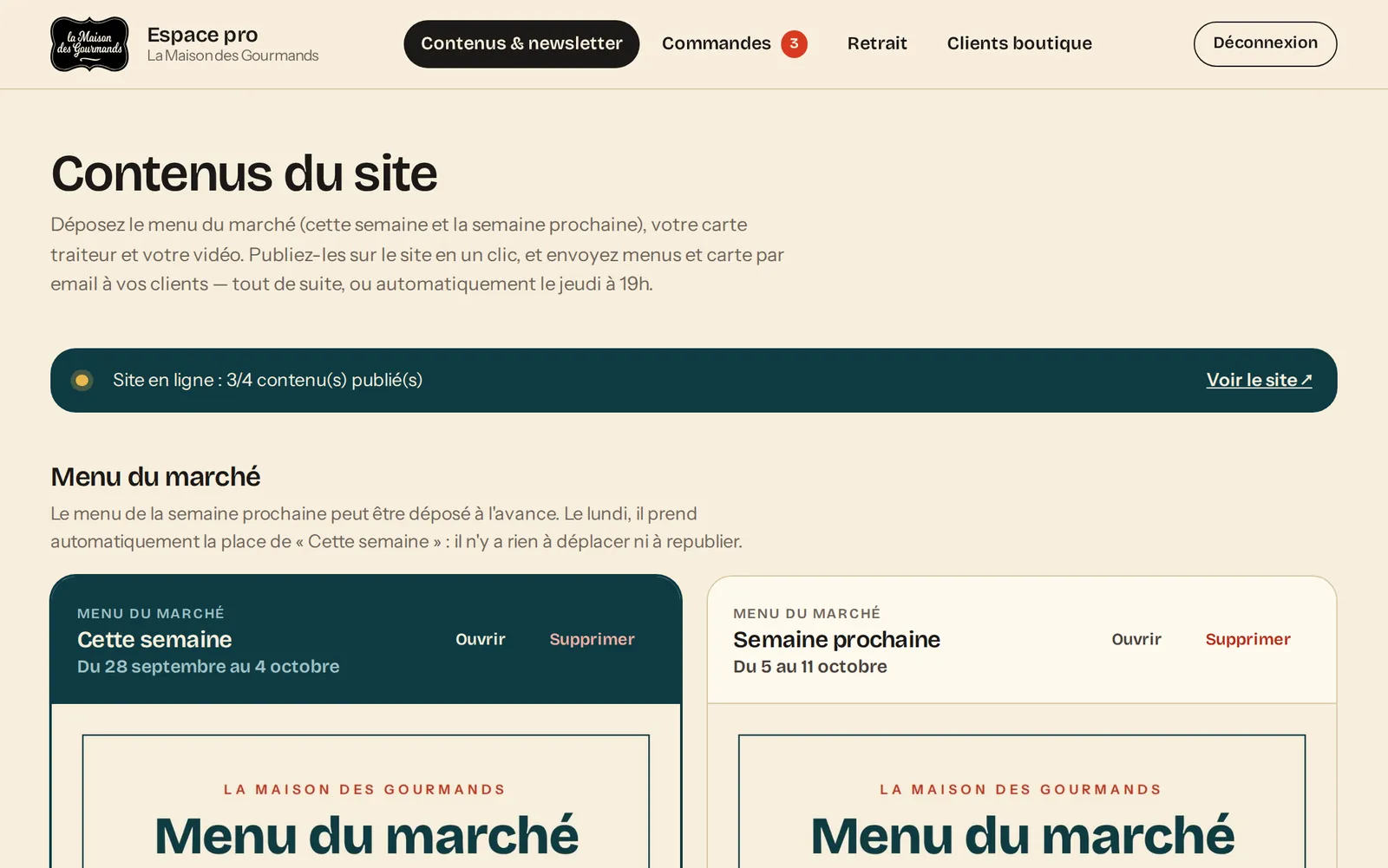Click the Espace pro title
This screenshot has height=868, width=1388.
pyautogui.click(x=202, y=35)
